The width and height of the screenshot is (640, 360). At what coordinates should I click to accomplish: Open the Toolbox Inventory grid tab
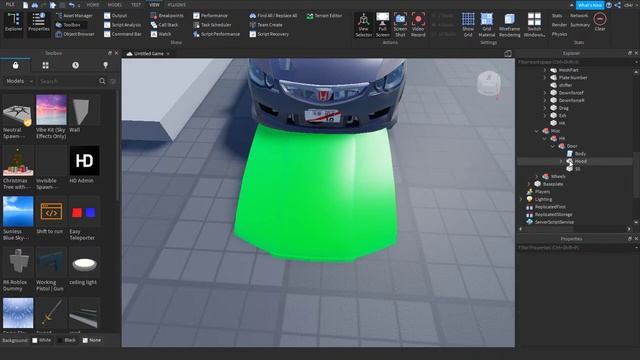click(x=45, y=65)
